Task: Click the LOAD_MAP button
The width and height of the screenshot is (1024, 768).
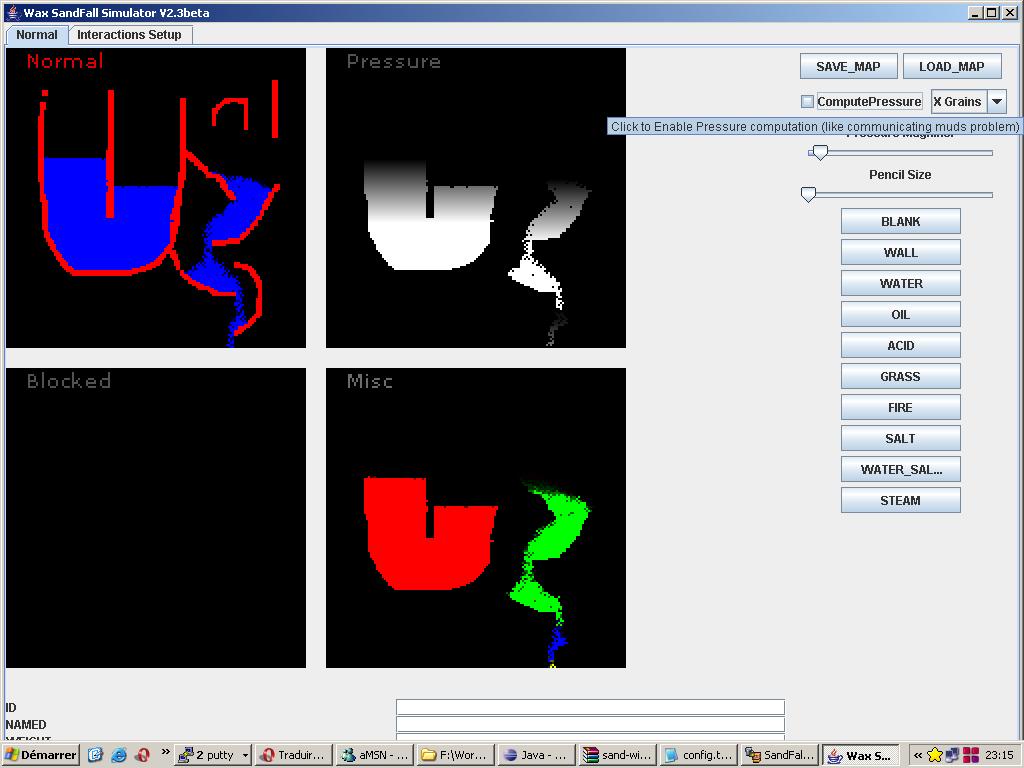Action: pyautogui.click(x=951, y=66)
